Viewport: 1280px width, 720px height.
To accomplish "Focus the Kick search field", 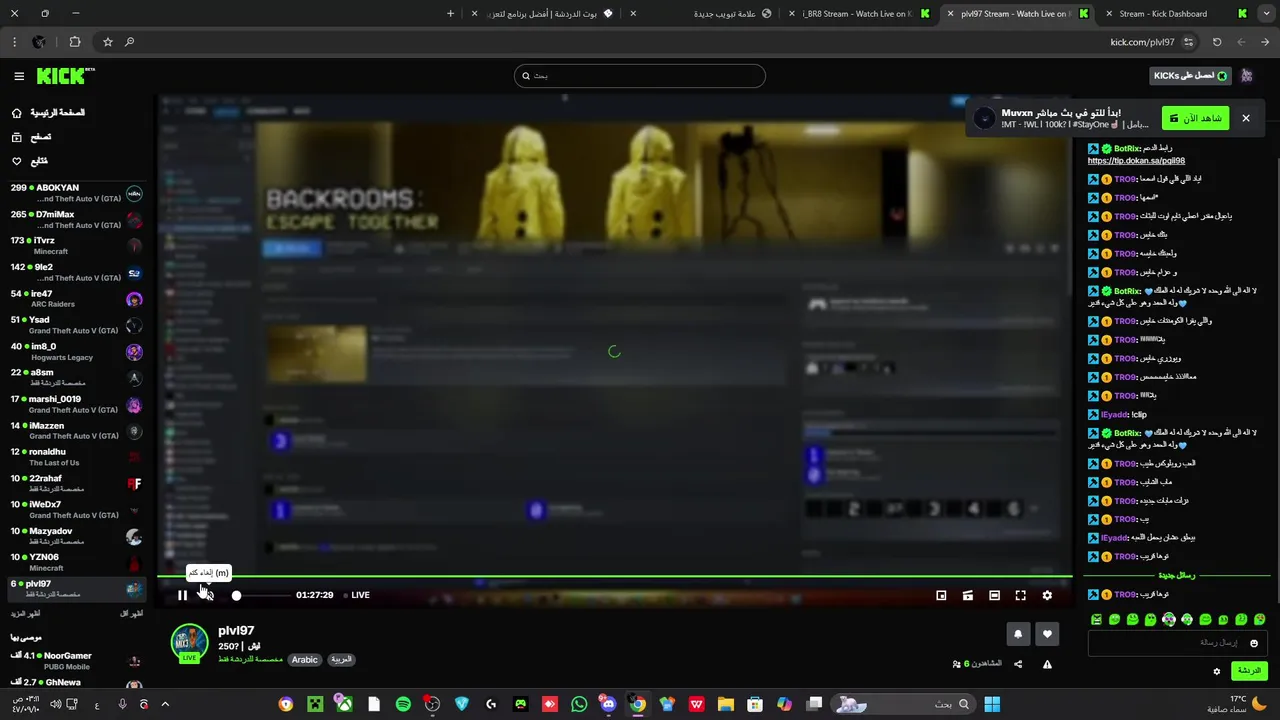I will (640, 76).
